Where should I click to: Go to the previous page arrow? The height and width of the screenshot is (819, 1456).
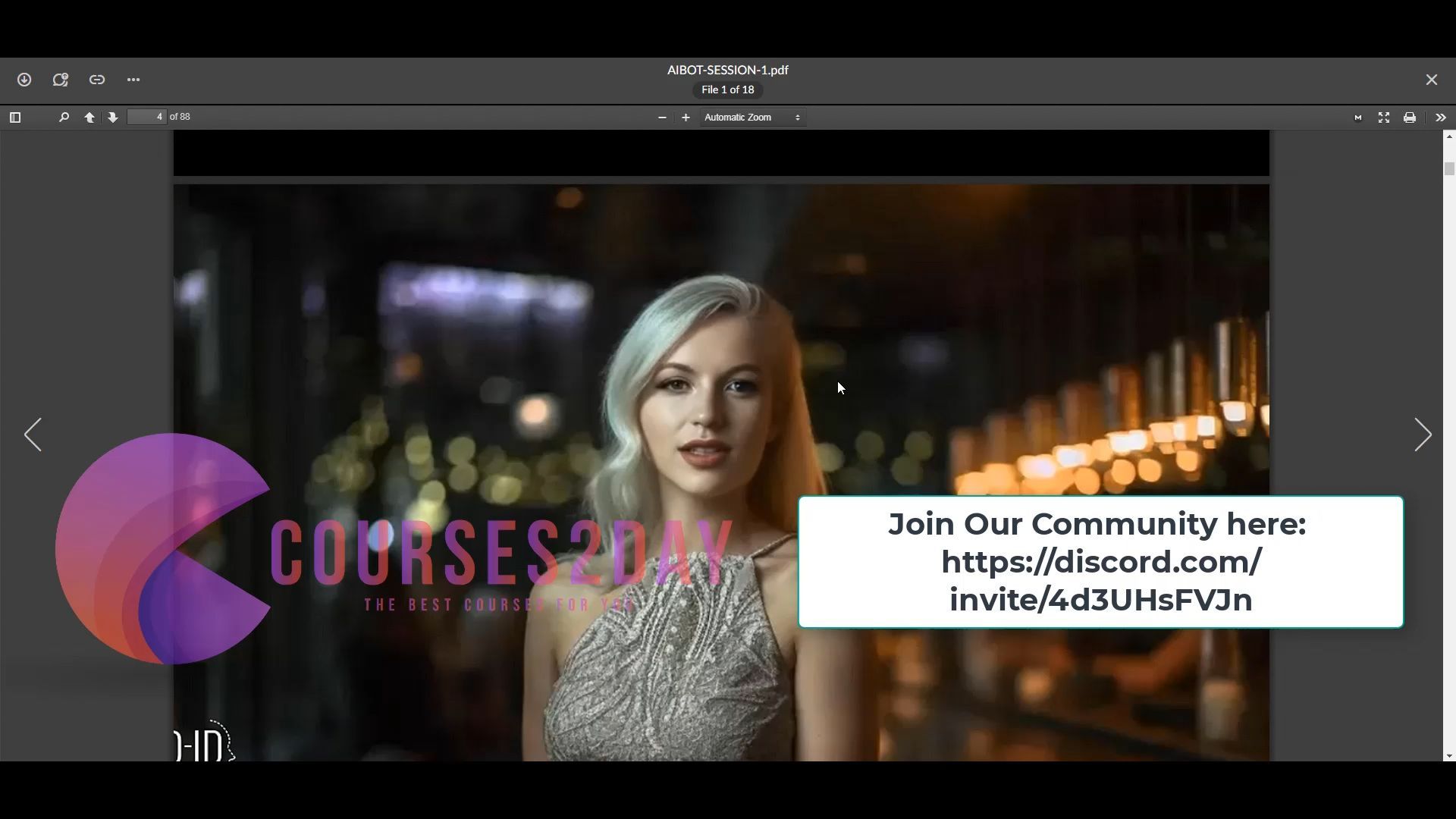tap(89, 118)
